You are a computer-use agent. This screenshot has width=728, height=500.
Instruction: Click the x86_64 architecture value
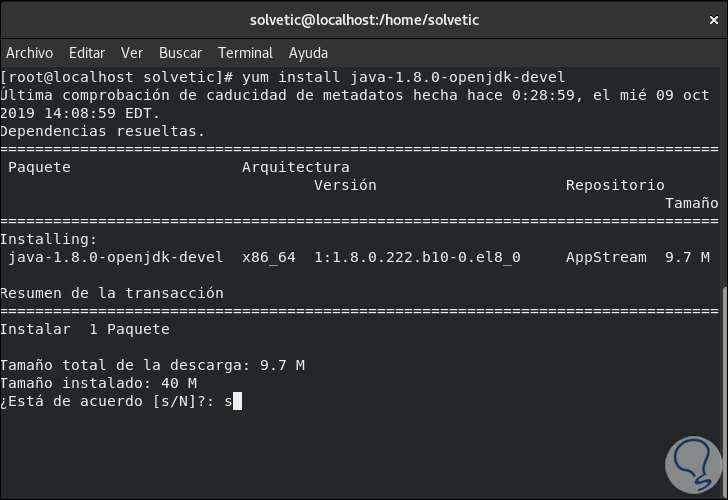(268, 257)
